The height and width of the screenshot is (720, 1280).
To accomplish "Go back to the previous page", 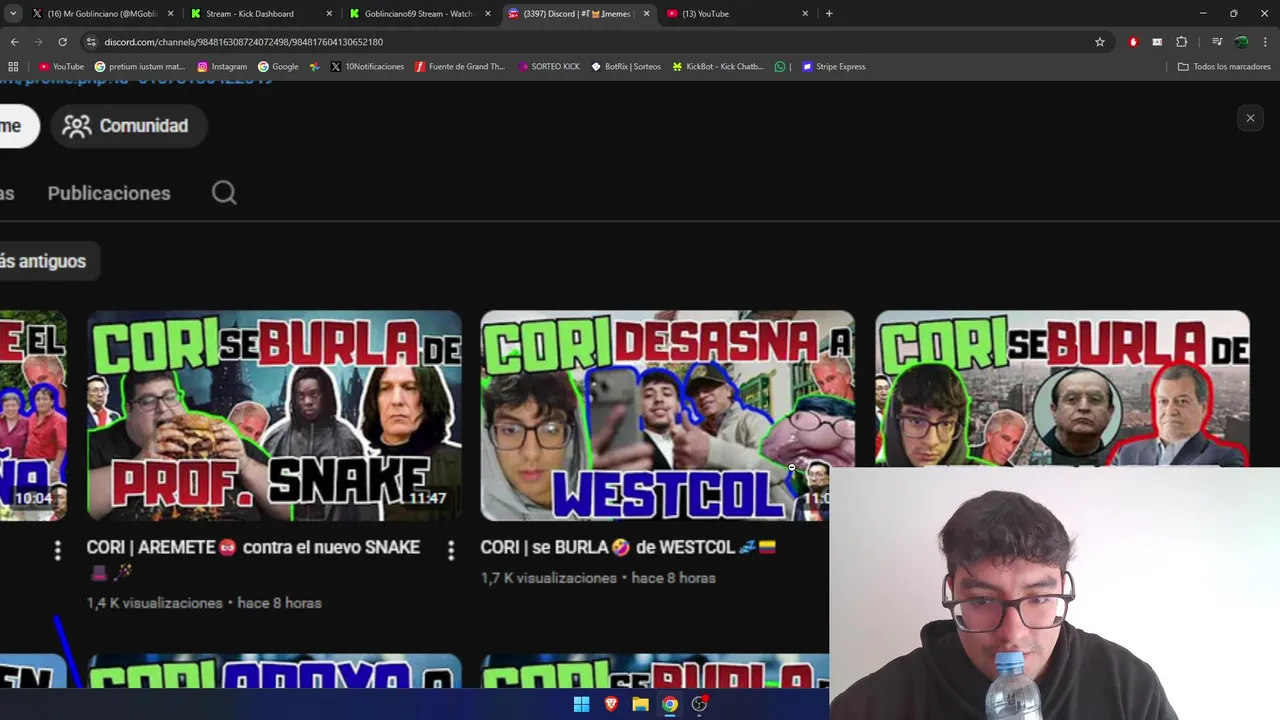I will point(14,42).
